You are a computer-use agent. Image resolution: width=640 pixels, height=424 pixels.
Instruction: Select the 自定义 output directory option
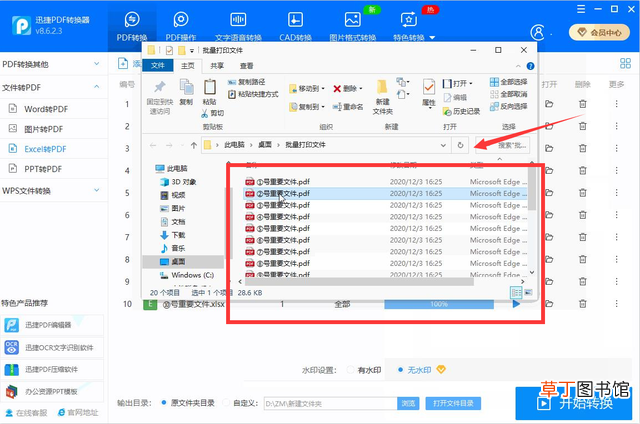[x=226, y=403]
